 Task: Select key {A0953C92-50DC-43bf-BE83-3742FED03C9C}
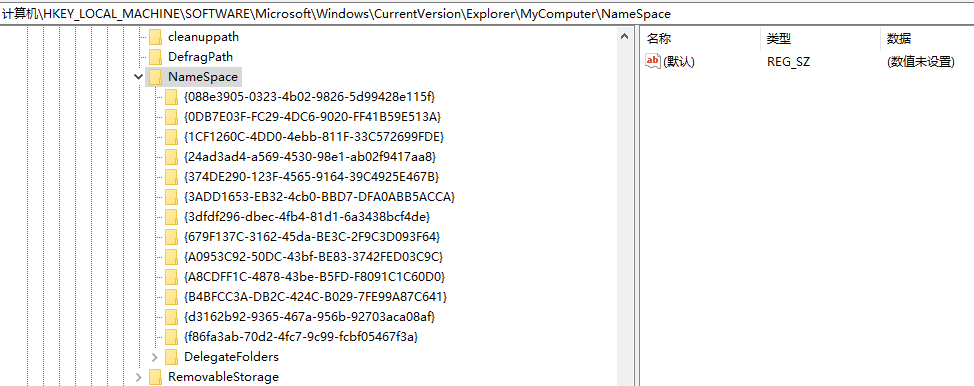point(314,257)
